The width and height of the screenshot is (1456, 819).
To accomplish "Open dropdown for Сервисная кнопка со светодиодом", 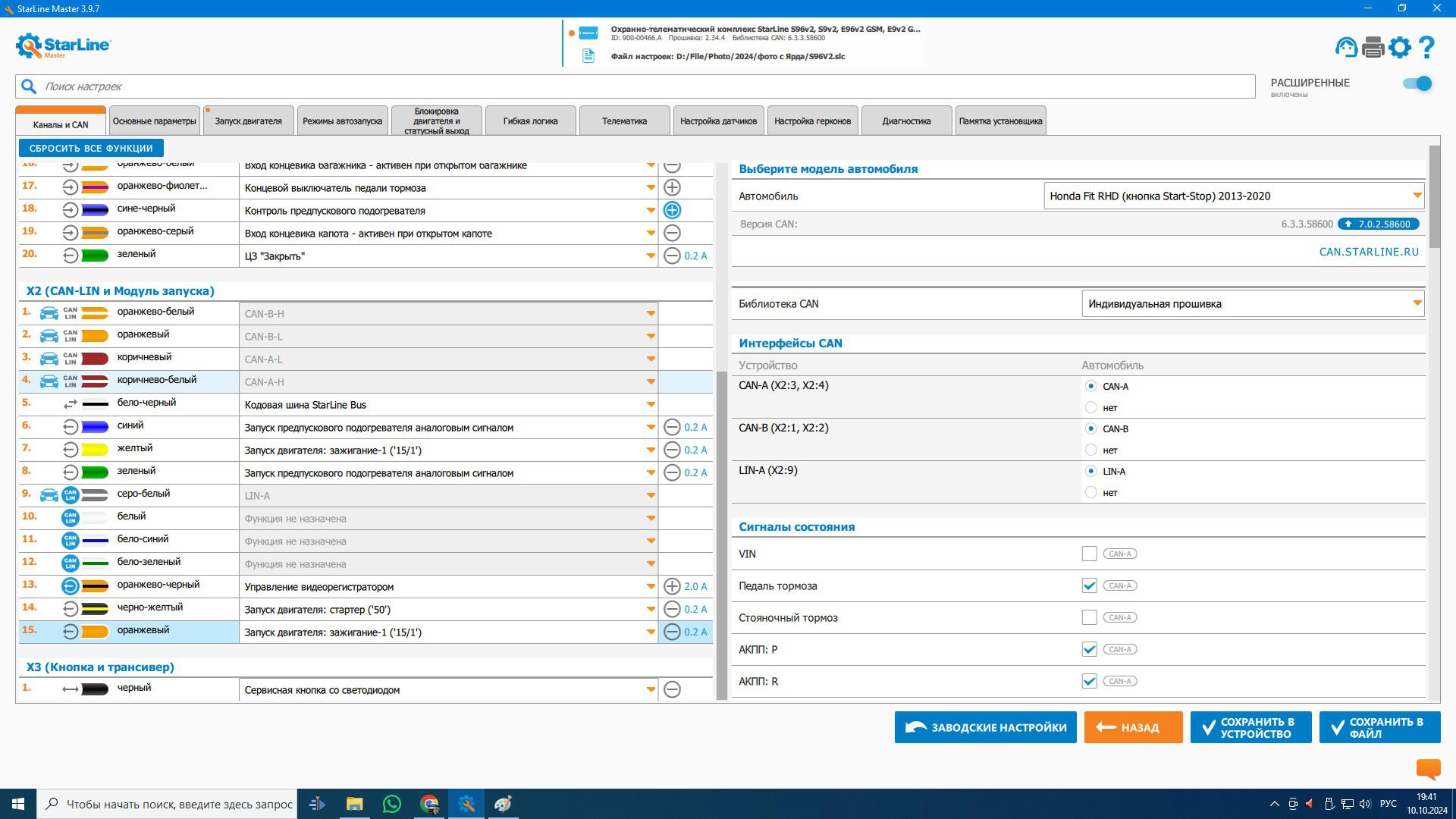I will (448, 689).
